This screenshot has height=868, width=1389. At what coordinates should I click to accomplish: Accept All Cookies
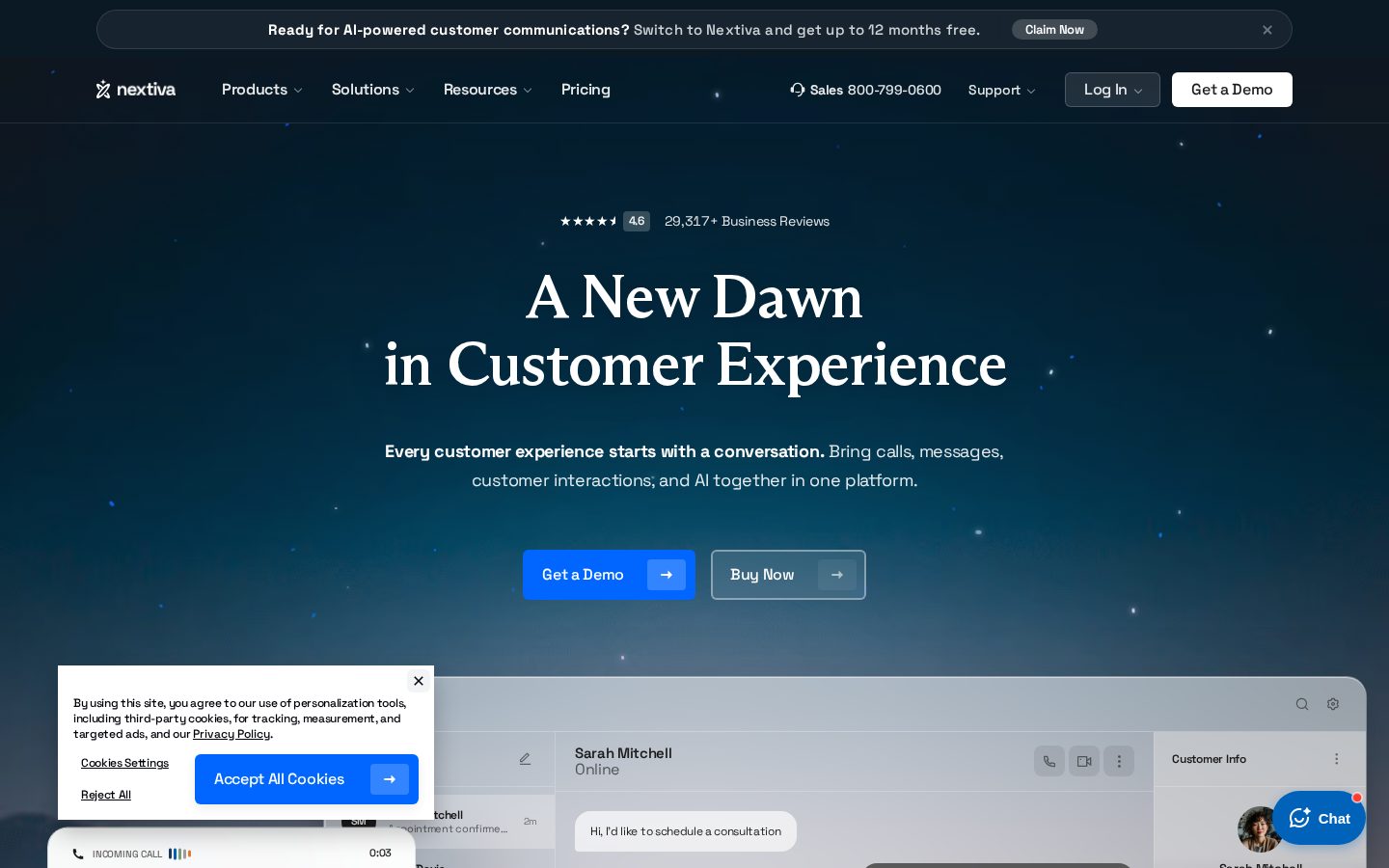click(x=307, y=779)
